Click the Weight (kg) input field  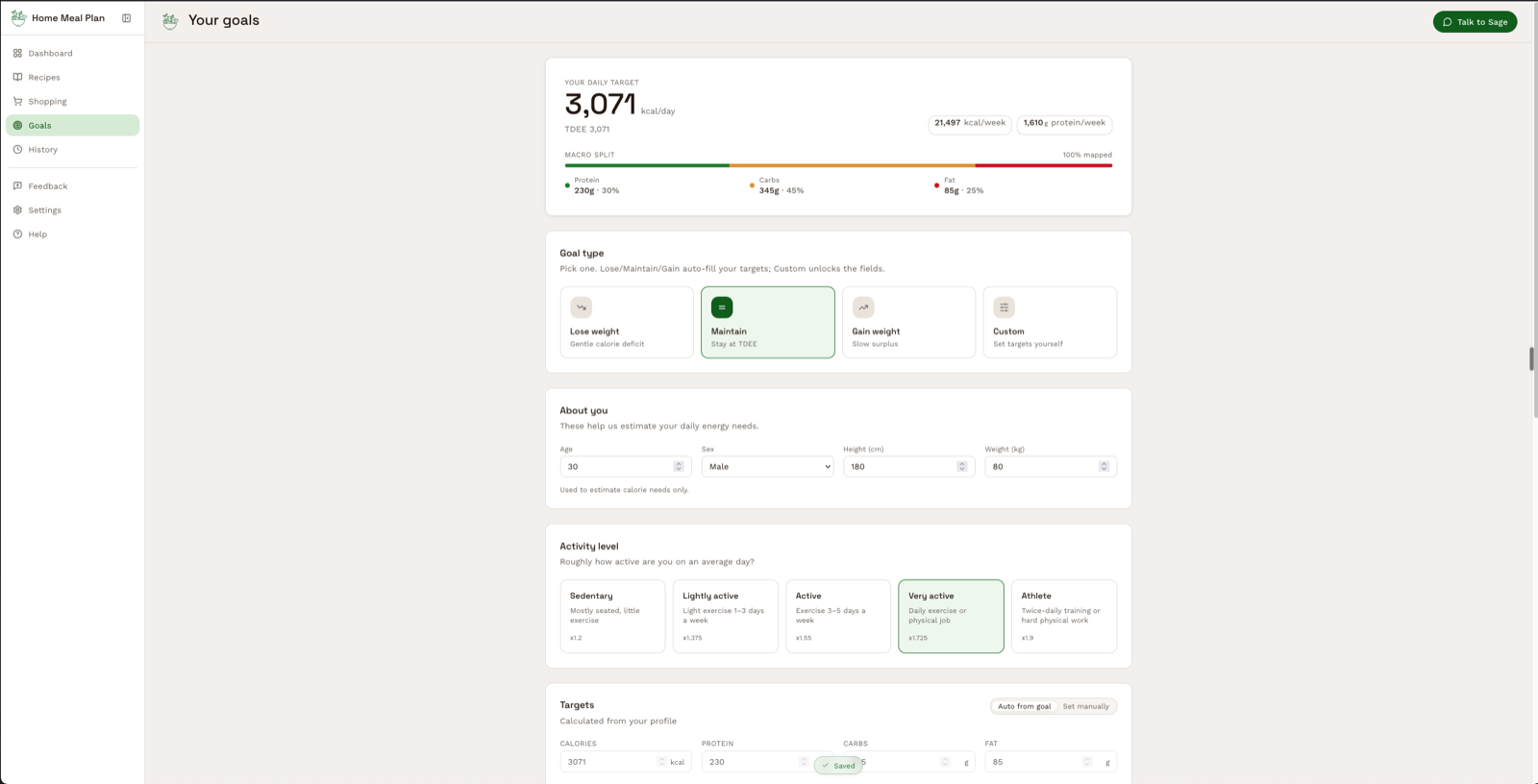1051,466
